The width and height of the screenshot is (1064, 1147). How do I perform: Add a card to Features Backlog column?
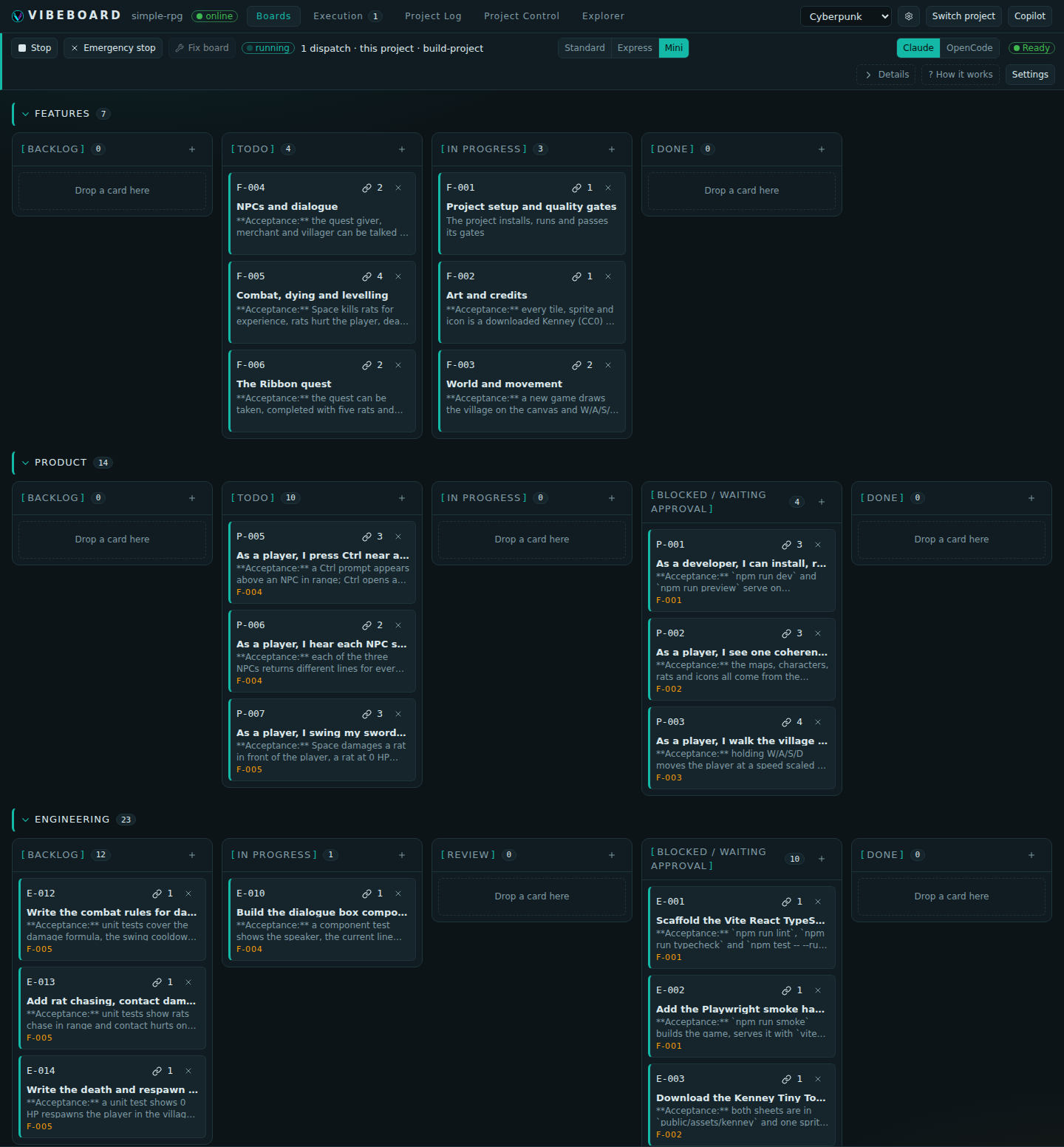pos(192,149)
